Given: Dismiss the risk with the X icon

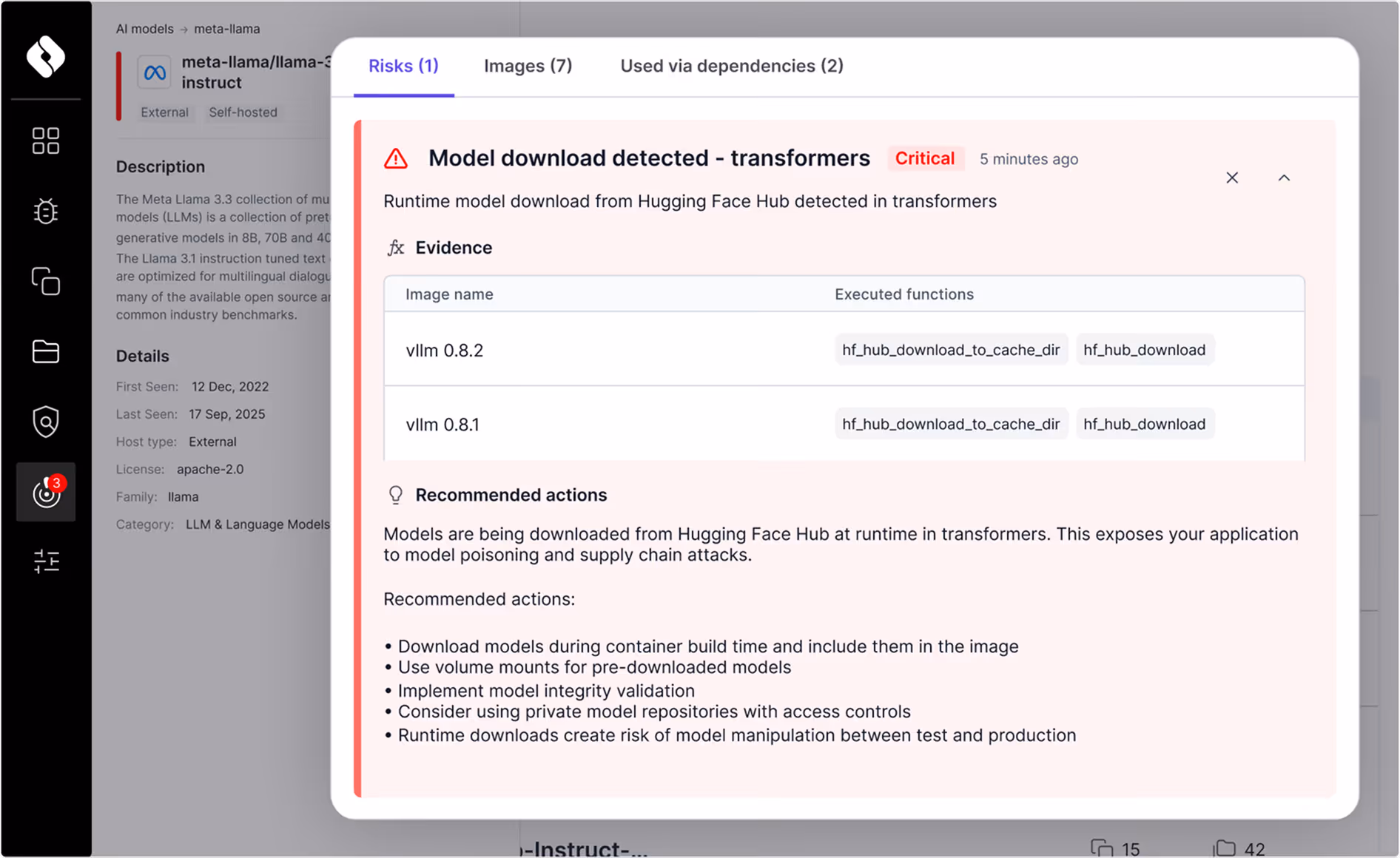Looking at the screenshot, I should pyautogui.click(x=1232, y=178).
